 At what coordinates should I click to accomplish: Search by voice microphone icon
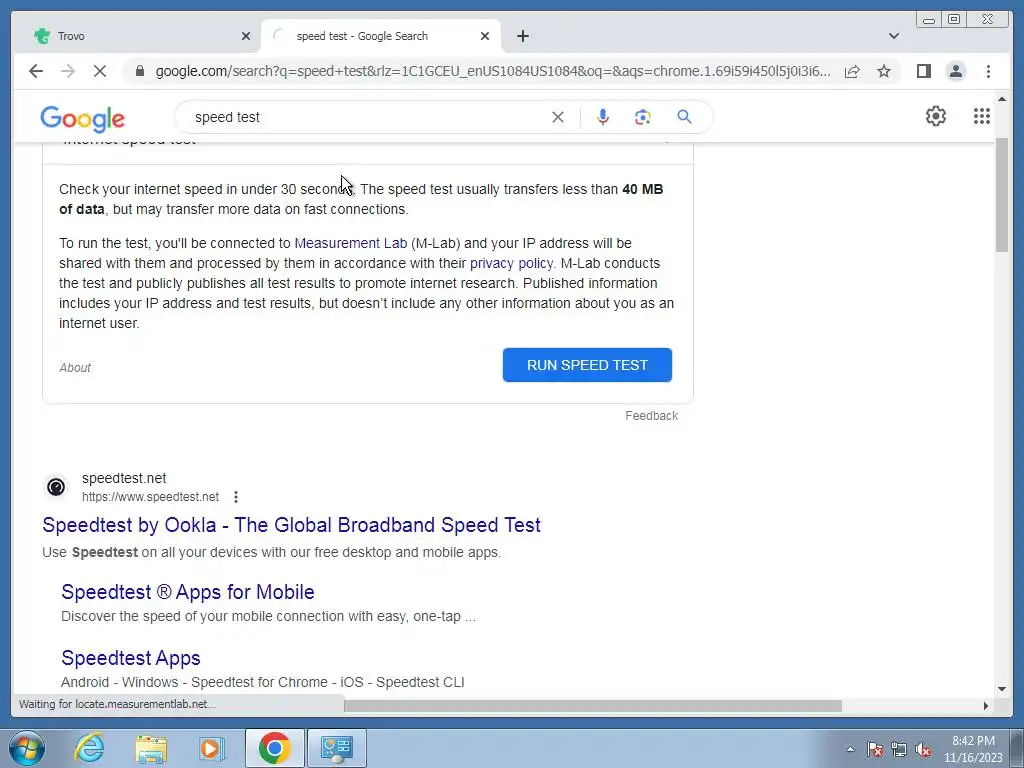(603, 117)
